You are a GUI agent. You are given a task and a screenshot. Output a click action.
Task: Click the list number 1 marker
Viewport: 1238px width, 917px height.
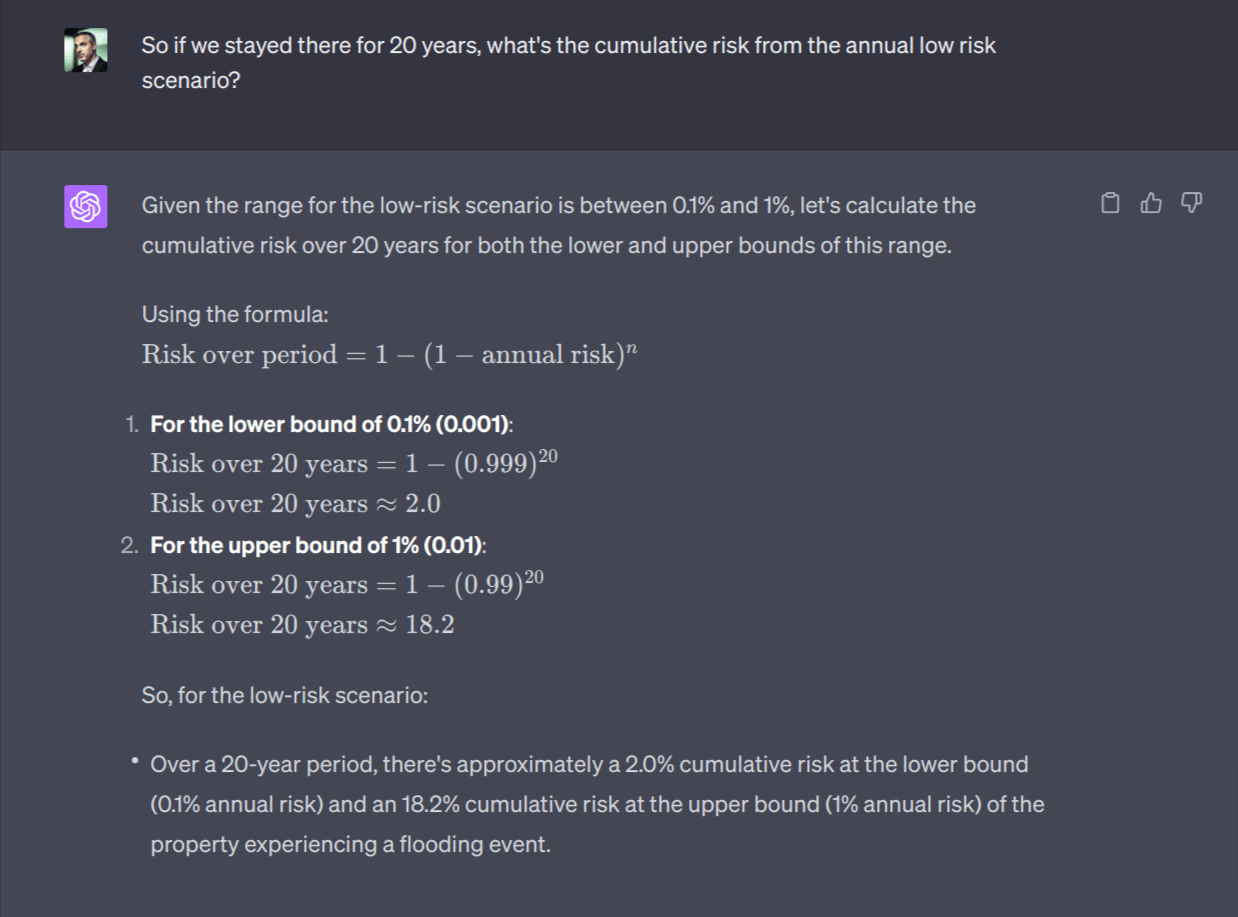click(132, 424)
